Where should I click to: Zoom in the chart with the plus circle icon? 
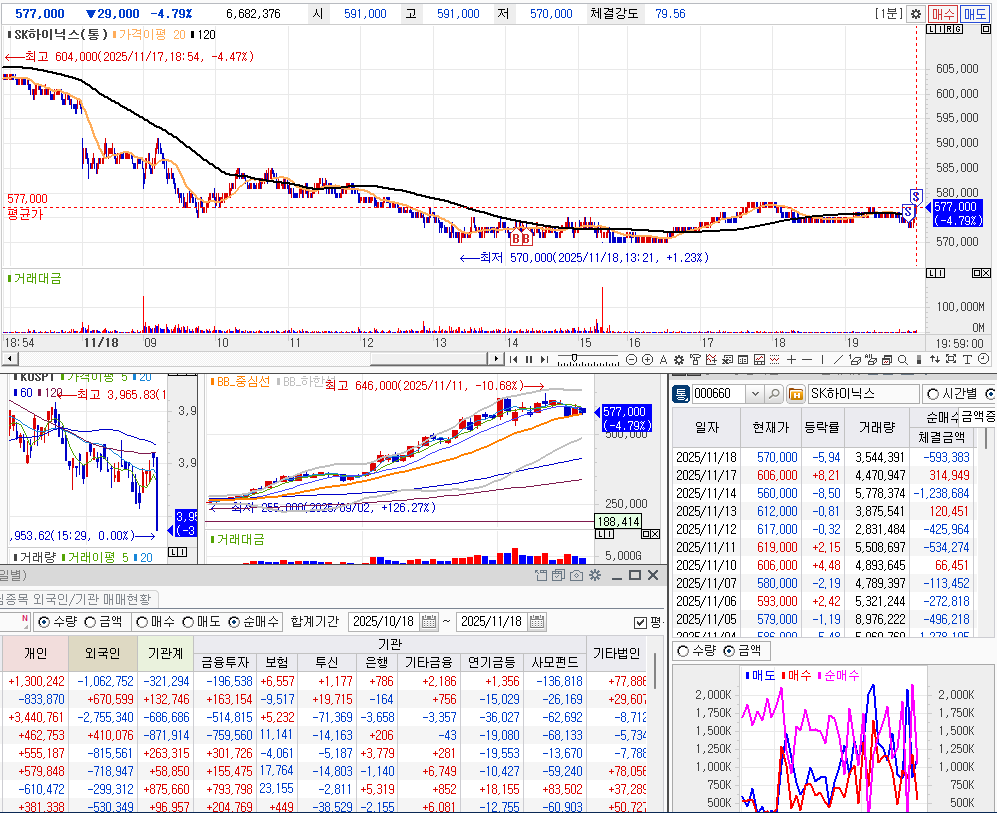pos(647,359)
